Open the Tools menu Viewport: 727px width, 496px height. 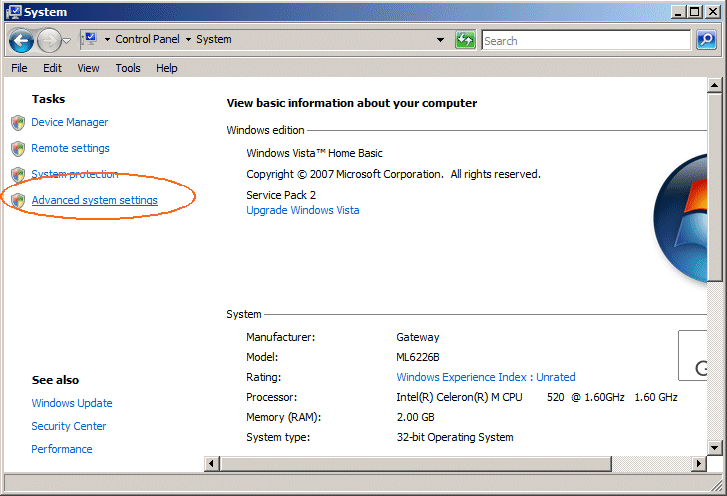[128, 68]
